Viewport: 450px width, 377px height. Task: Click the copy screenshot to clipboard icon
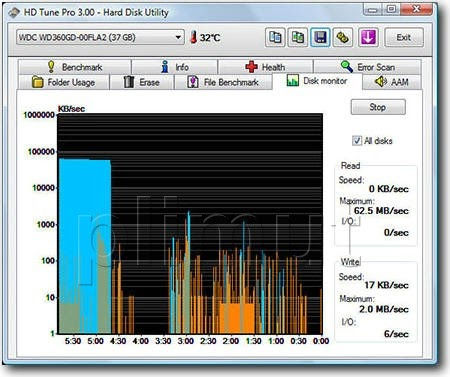(x=297, y=37)
